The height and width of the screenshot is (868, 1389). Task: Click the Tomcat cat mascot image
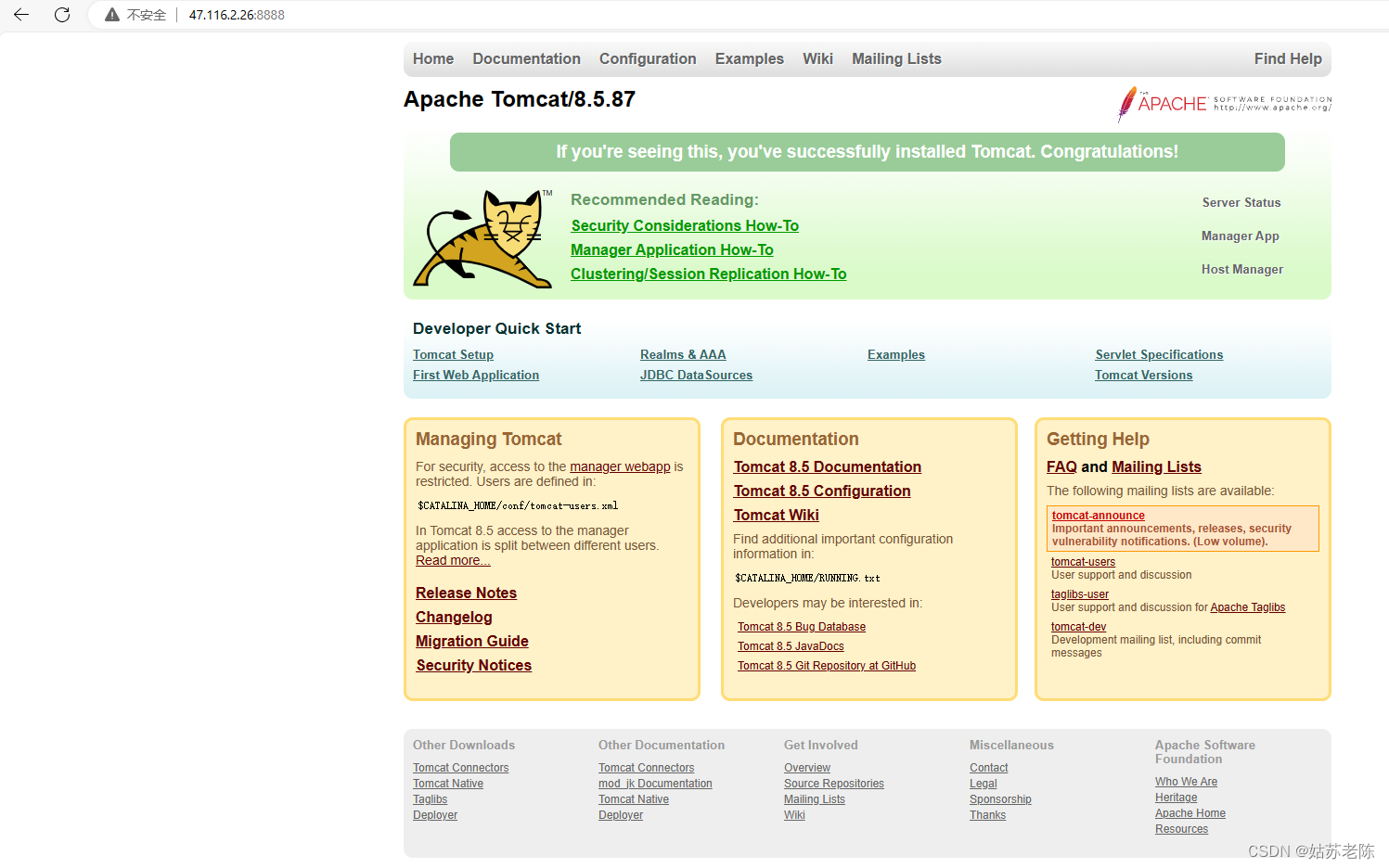click(482, 239)
